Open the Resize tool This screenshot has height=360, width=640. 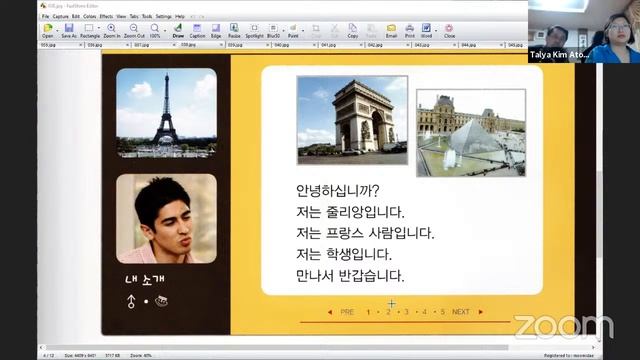click(x=234, y=28)
